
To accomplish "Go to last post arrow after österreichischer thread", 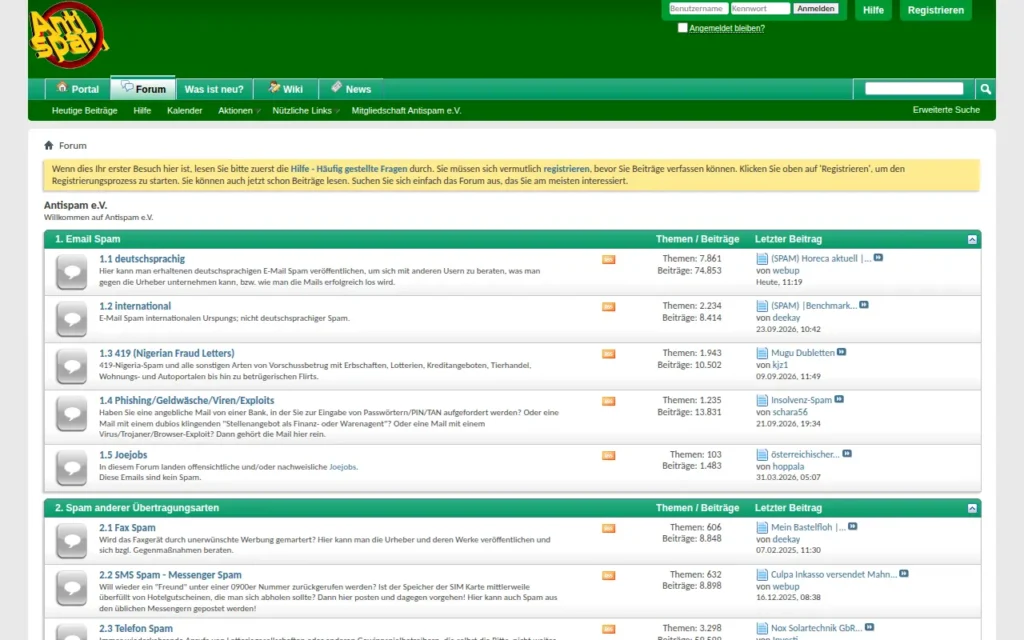I will [847, 454].
